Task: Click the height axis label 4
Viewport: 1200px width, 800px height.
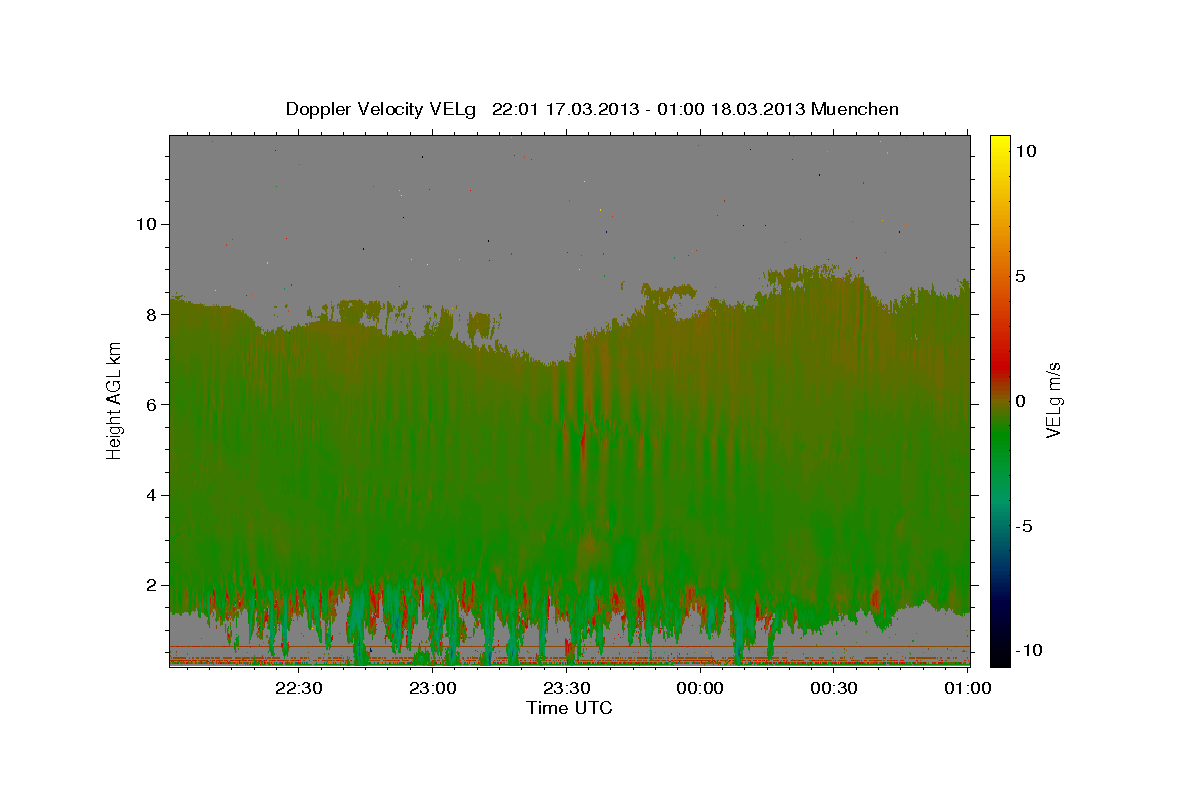Action: (x=152, y=495)
